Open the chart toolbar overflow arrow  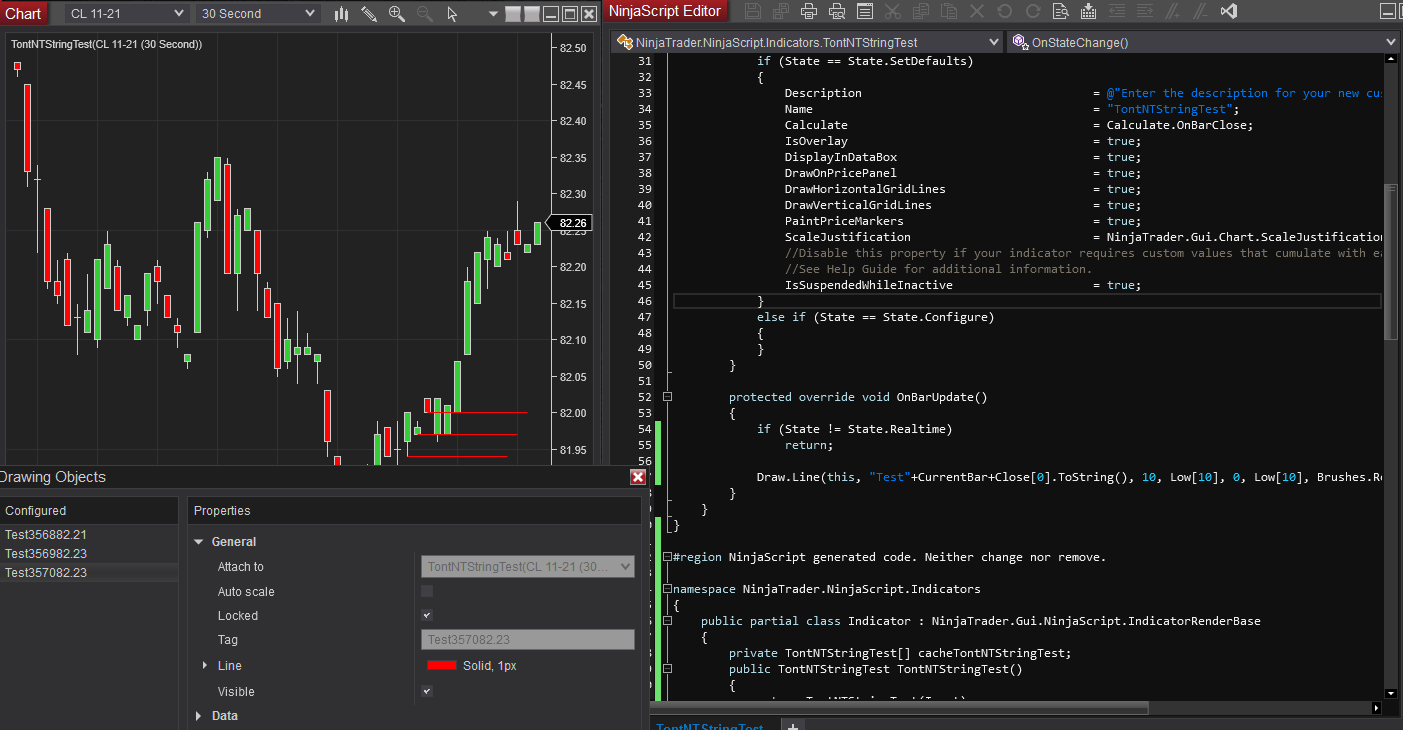click(x=493, y=14)
